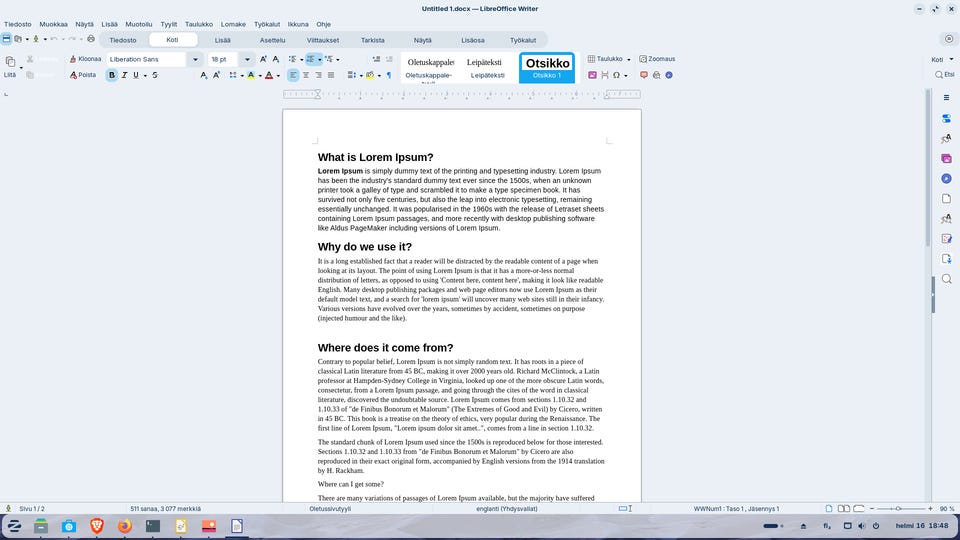
Task: Toggle italic formatting
Action: pos(125,75)
